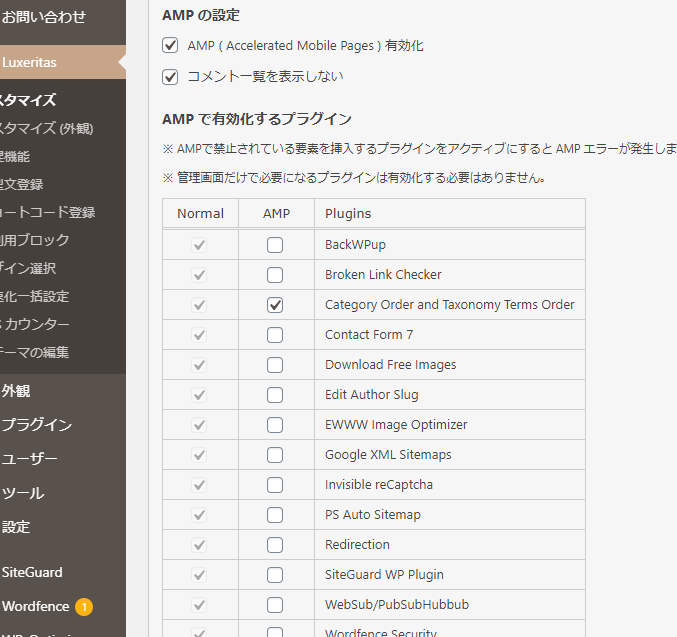Click the Wordfence notification badge
The height and width of the screenshot is (637, 677).
84,607
